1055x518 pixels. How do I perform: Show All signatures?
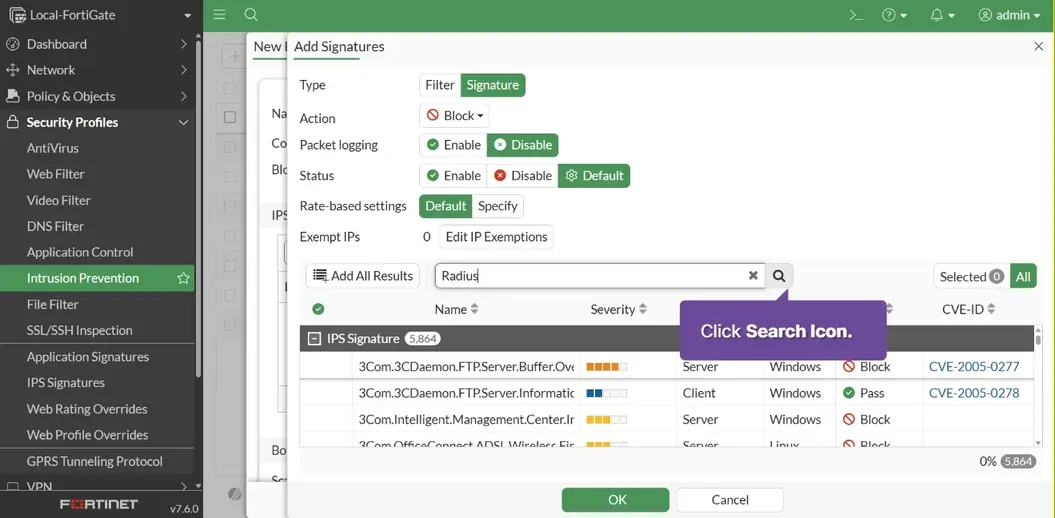1023,276
